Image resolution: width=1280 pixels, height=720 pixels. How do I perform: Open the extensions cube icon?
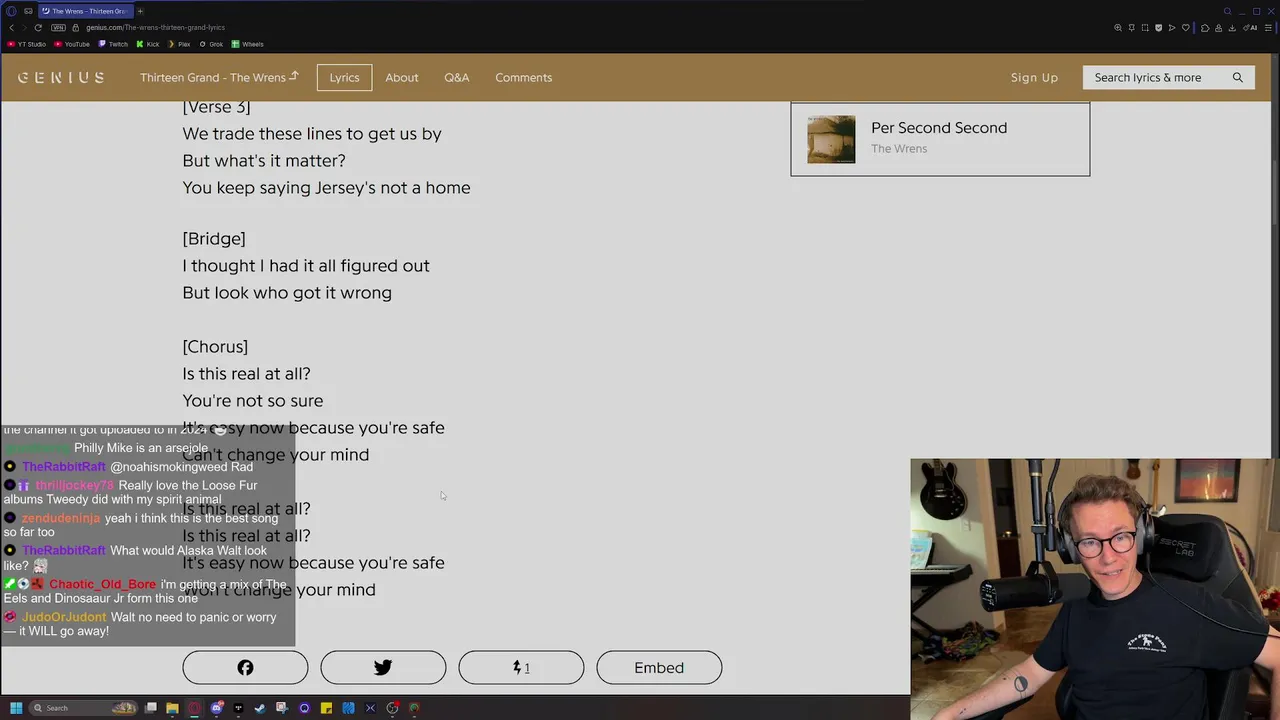pos(1205,27)
